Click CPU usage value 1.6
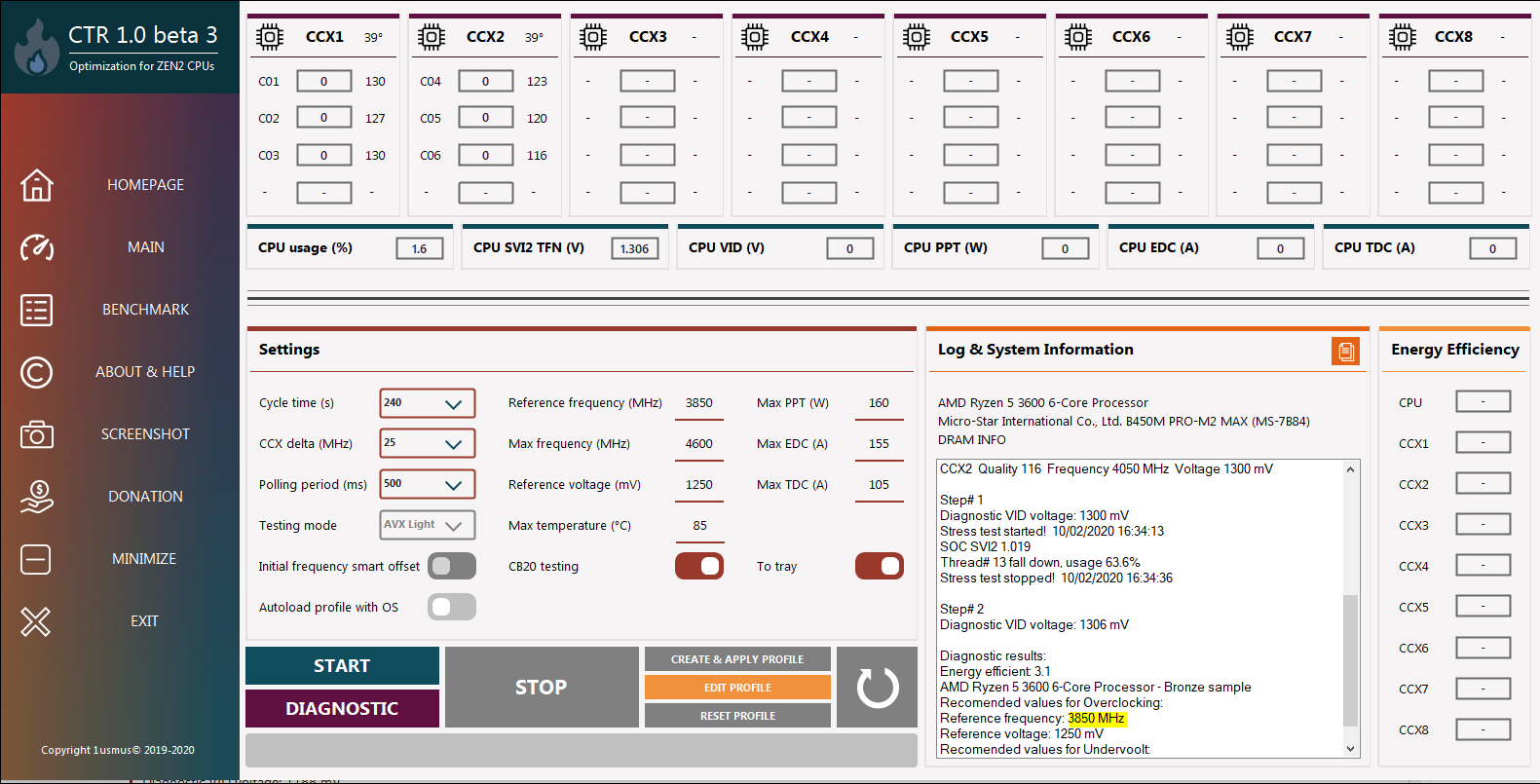The image size is (1540, 784). [420, 248]
